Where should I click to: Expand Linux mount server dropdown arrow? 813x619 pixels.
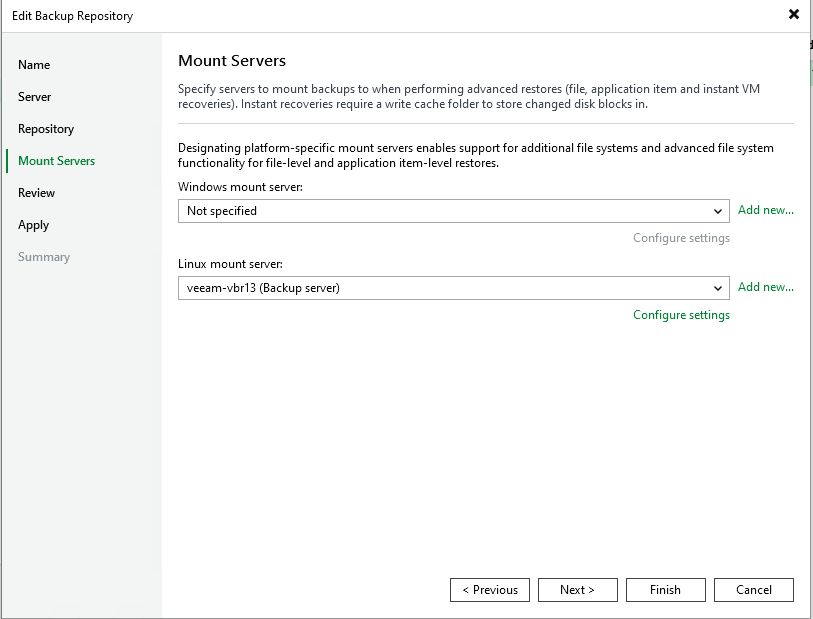(x=718, y=289)
